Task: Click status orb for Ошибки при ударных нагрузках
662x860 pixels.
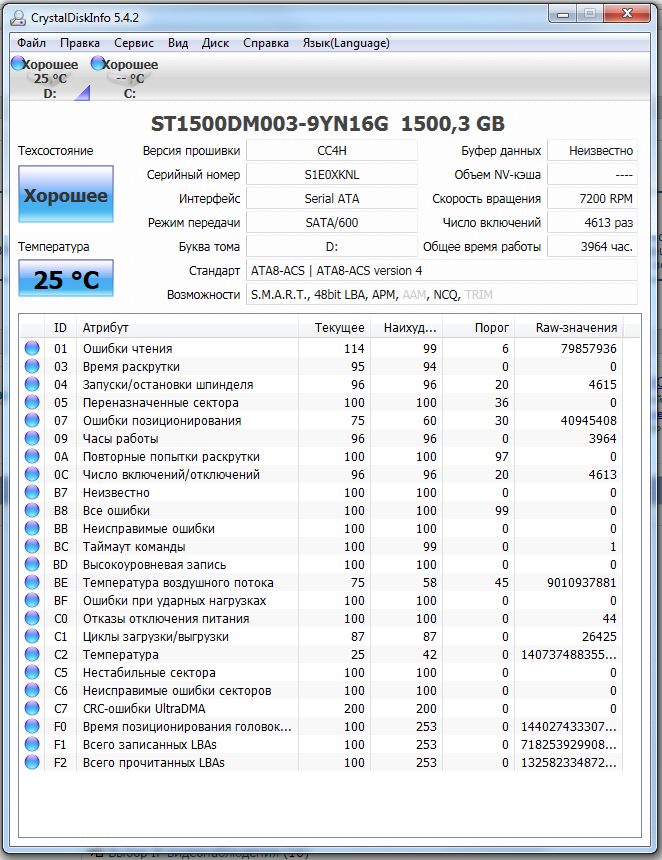Action: (32, 600)
